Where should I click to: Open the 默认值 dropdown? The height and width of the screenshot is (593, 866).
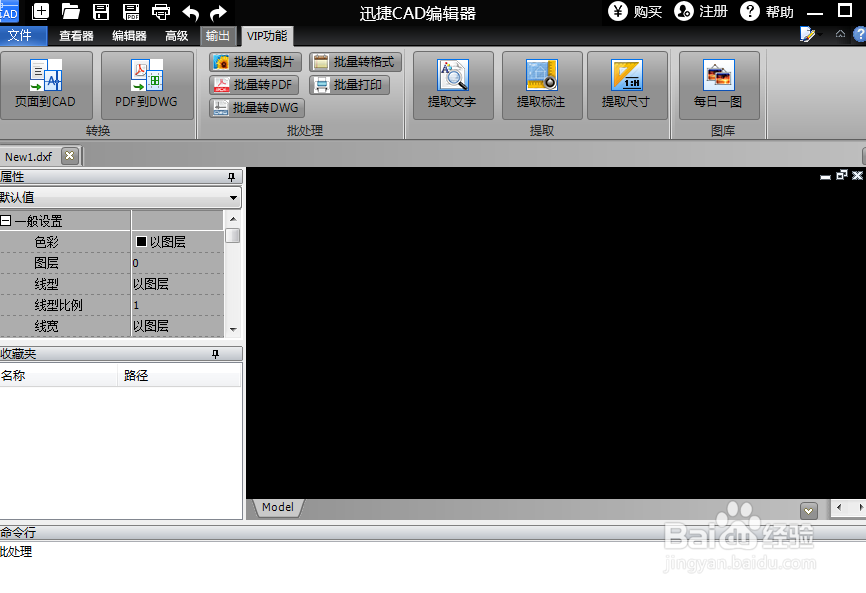tap(234, 198)
